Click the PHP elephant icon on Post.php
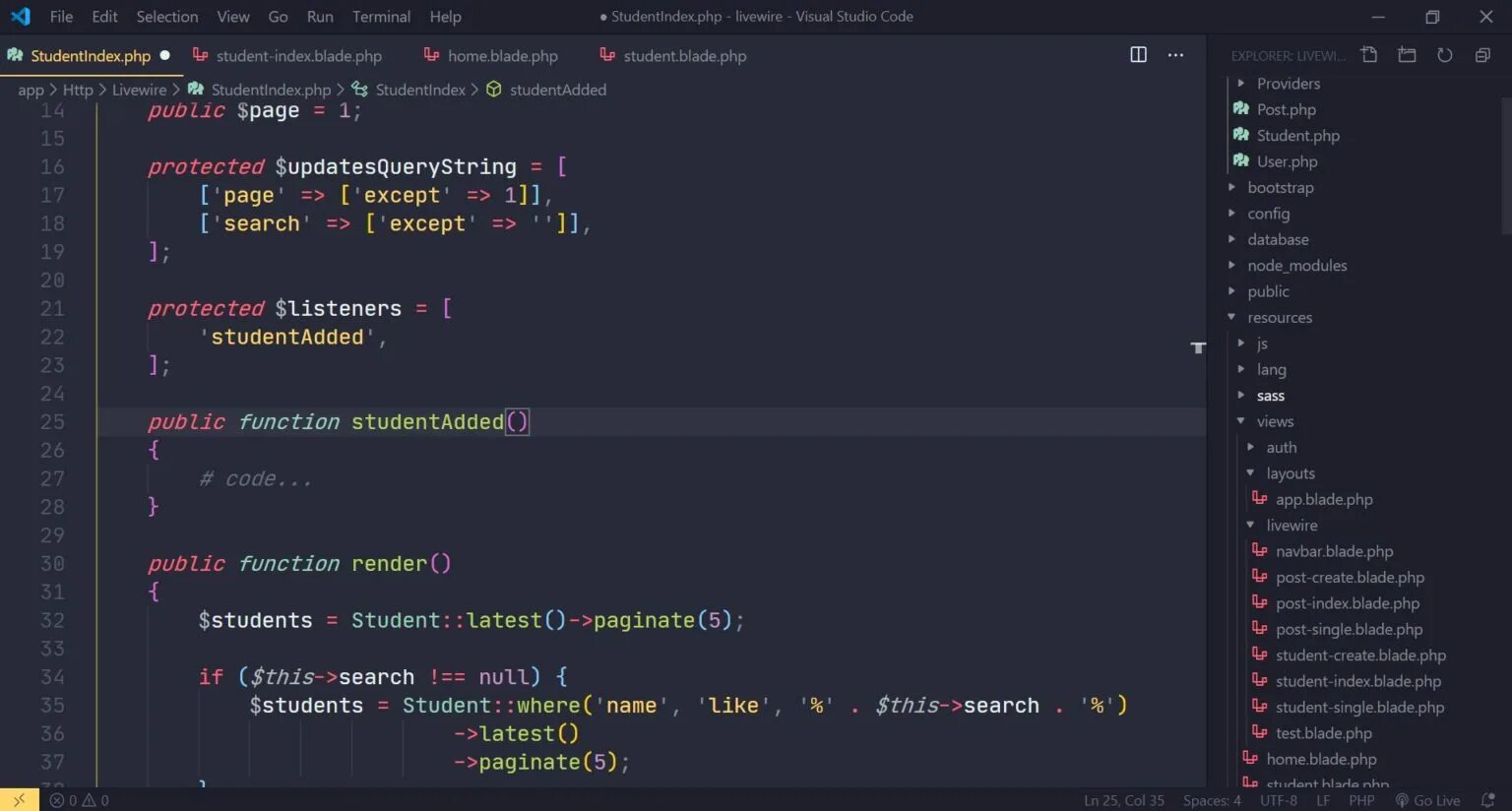 tap(1241, 109)
